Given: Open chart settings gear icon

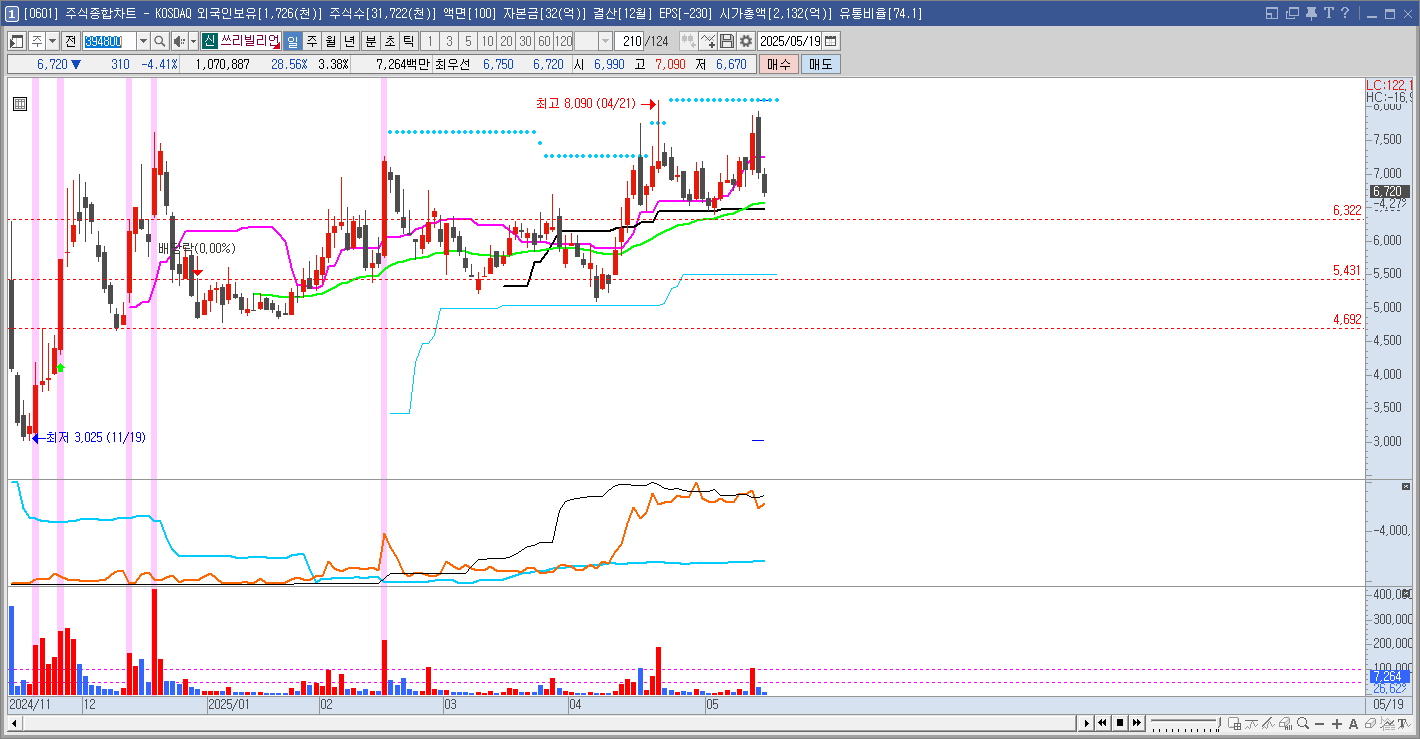Looking at the screenshot, I should (746, 41).
